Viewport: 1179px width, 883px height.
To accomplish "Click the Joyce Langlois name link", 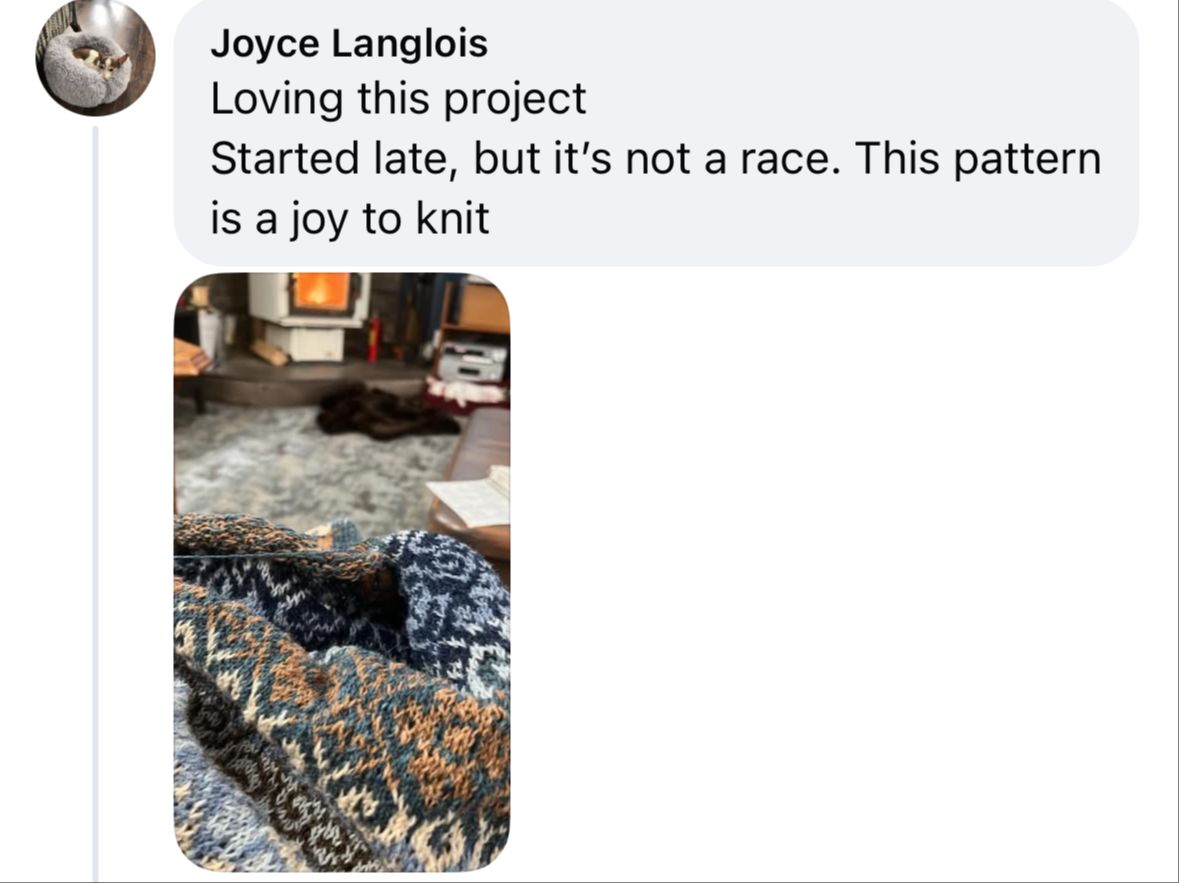I will pyautogui.click(x=349, y=43).
